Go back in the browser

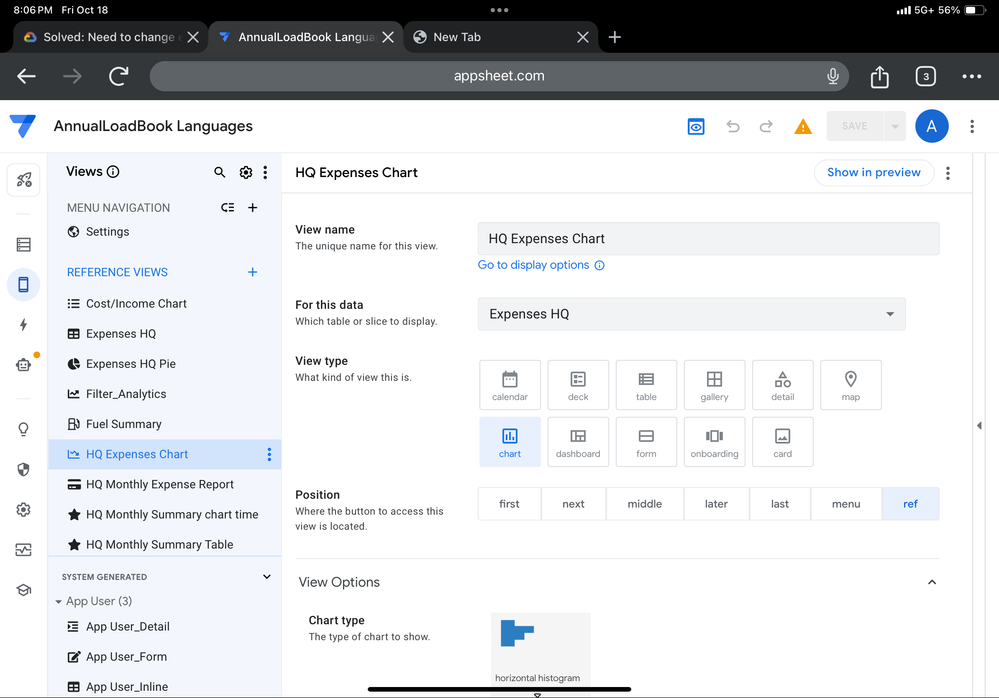26,76
